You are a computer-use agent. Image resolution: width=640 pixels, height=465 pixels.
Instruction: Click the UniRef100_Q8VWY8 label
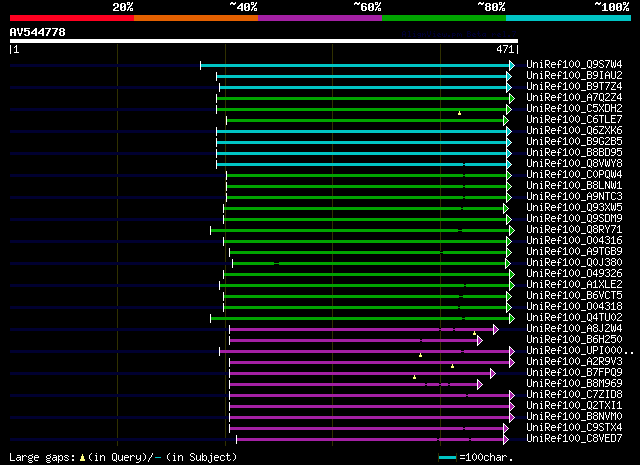pyautogui.click(x=574, y=164)
